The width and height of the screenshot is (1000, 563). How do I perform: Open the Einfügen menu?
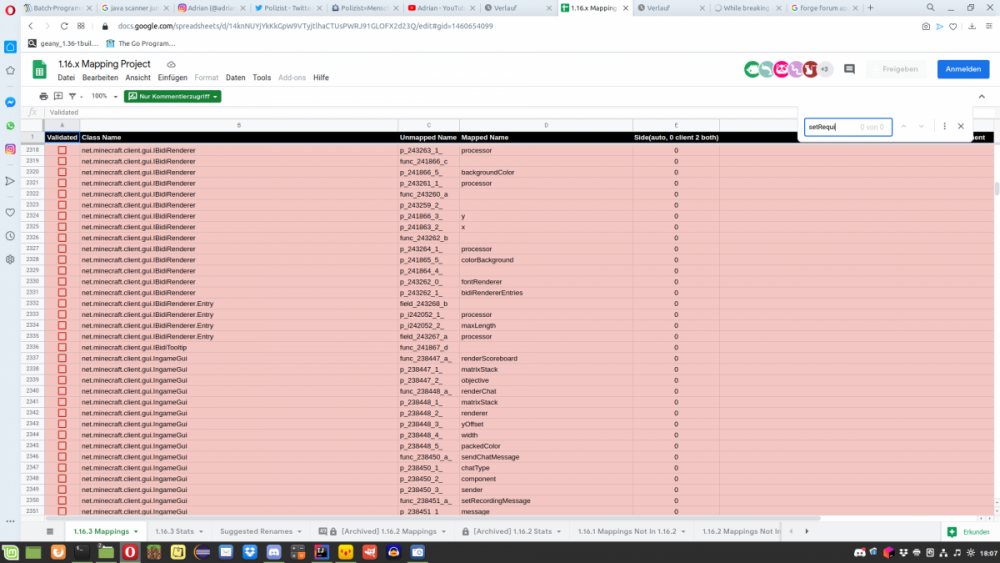pyautogui.click(x=172, y=78)
